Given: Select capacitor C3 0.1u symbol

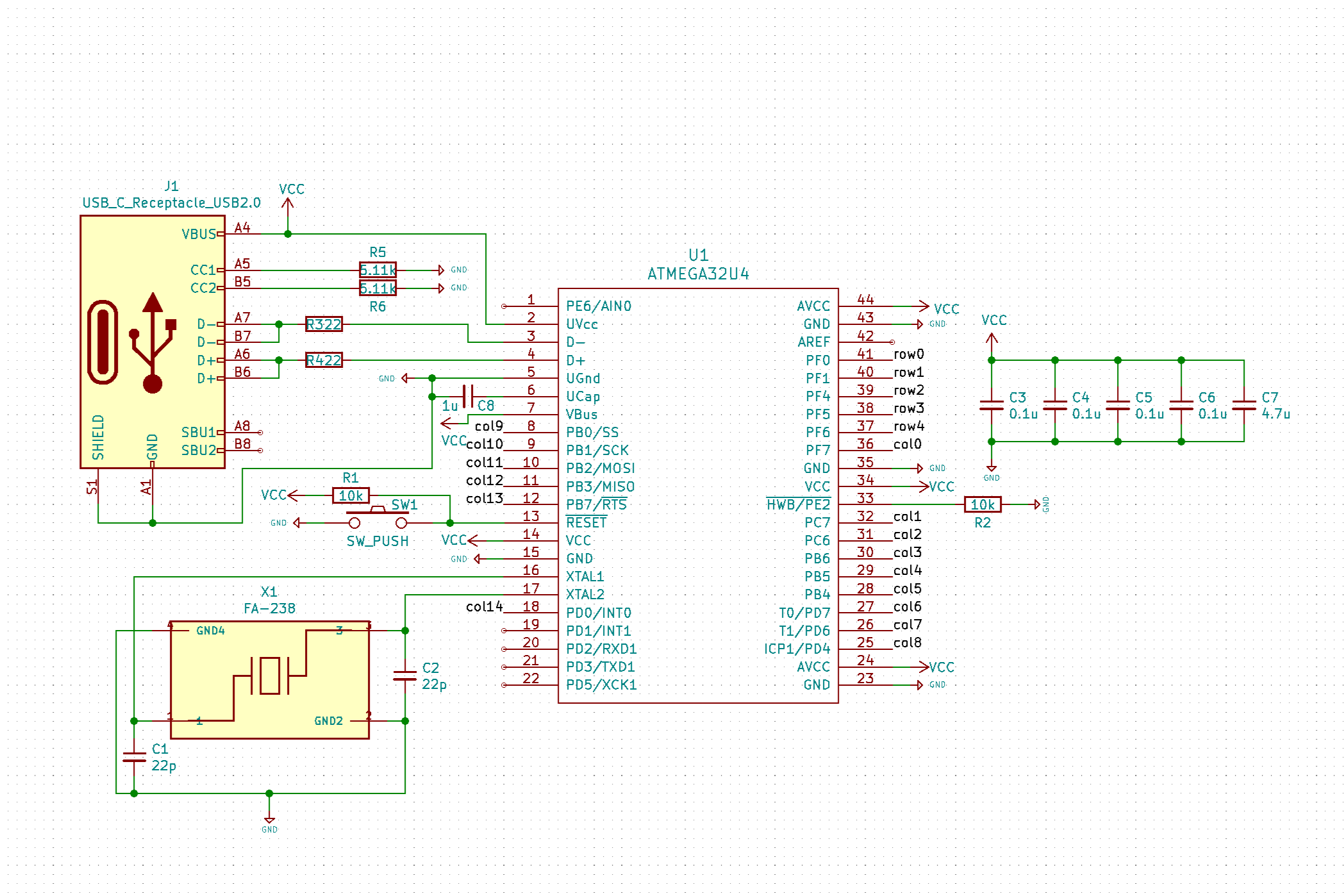Looking at the screenshot, I should pos(991,405).
